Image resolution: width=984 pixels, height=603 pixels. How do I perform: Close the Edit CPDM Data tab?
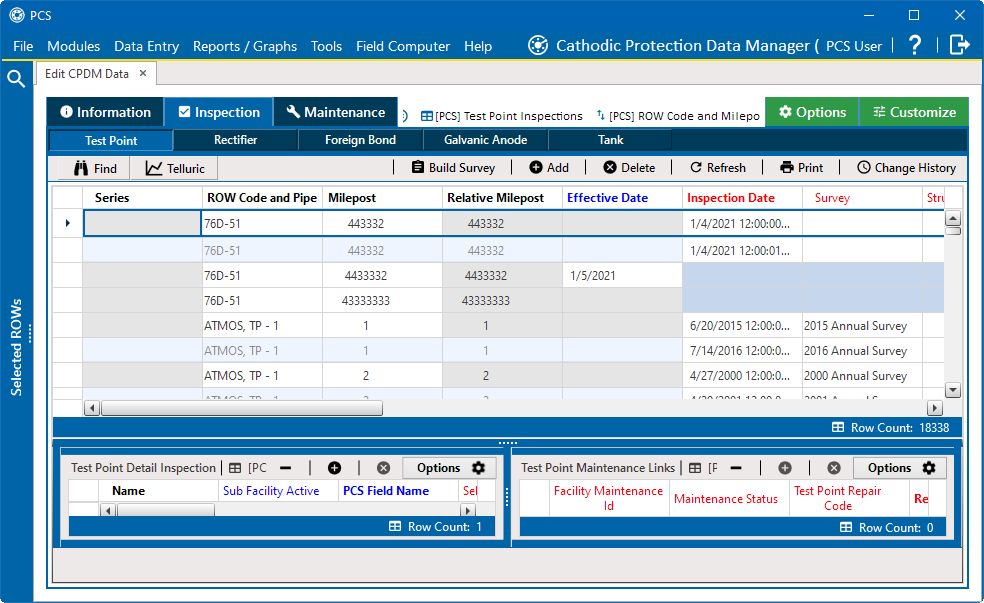coord(143,73)
